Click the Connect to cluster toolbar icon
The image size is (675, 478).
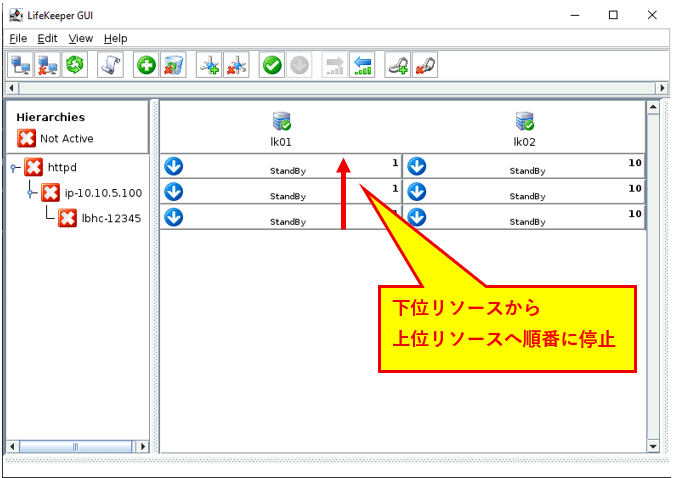pos(20,65)
